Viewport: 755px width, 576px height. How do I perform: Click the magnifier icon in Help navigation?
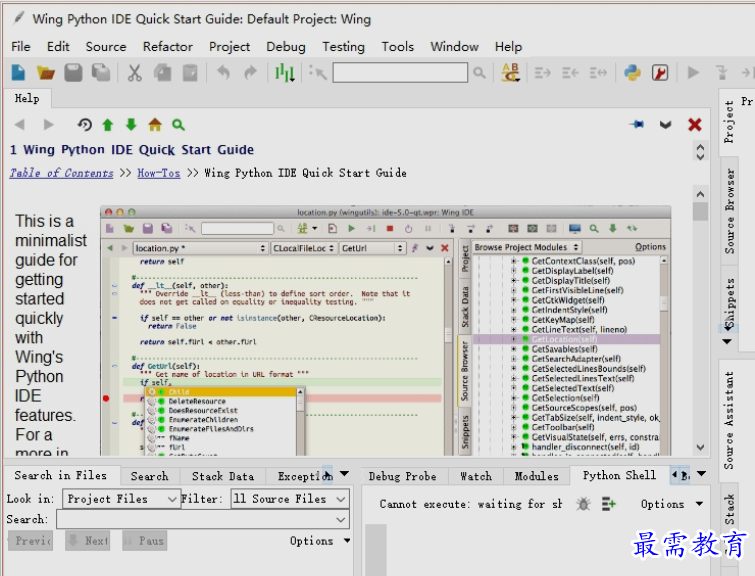pos(178,125)
